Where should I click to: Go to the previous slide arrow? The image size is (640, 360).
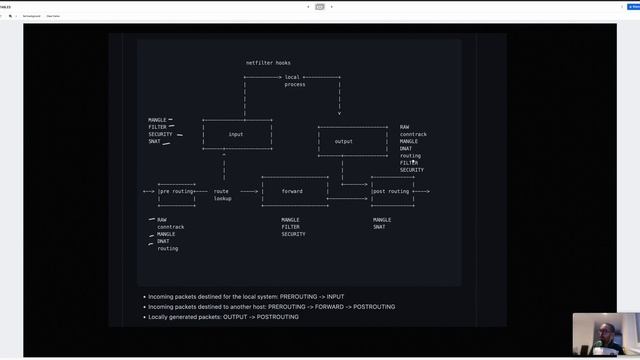point(308,7)
